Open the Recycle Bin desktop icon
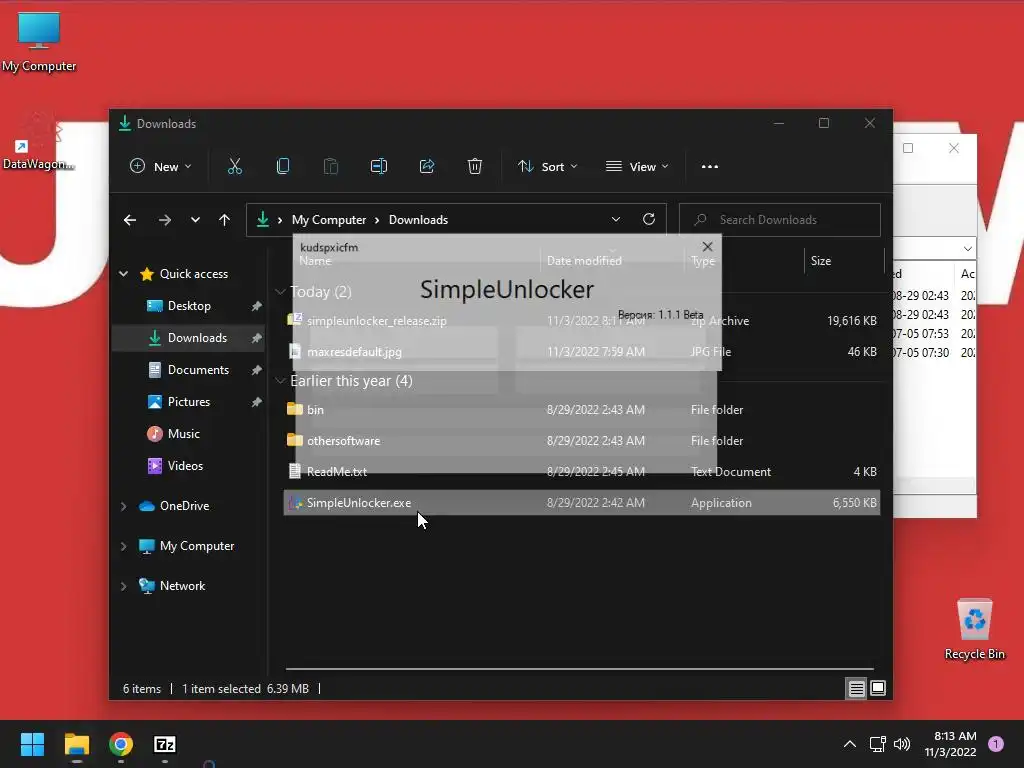Image resolution: width=1024 pixels, height=768 pixels. 974,630
